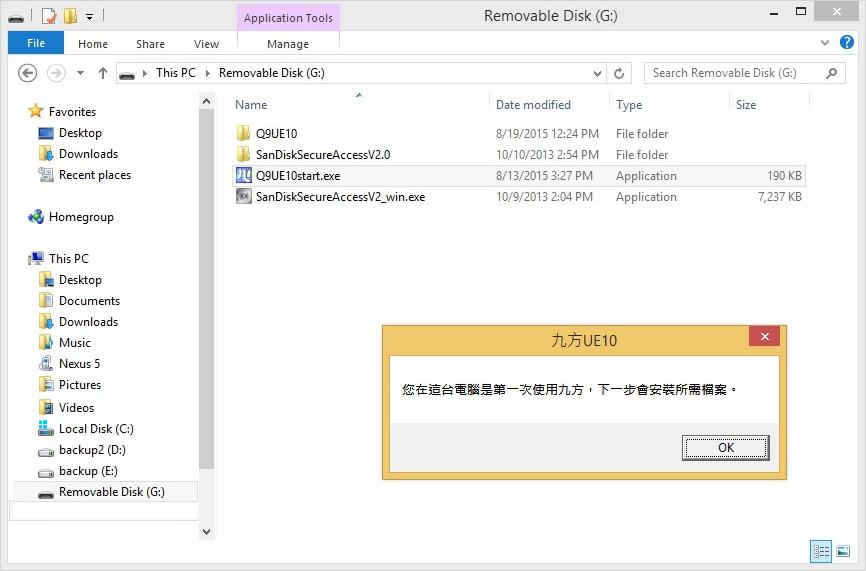Sort by the Type column header

629,104
